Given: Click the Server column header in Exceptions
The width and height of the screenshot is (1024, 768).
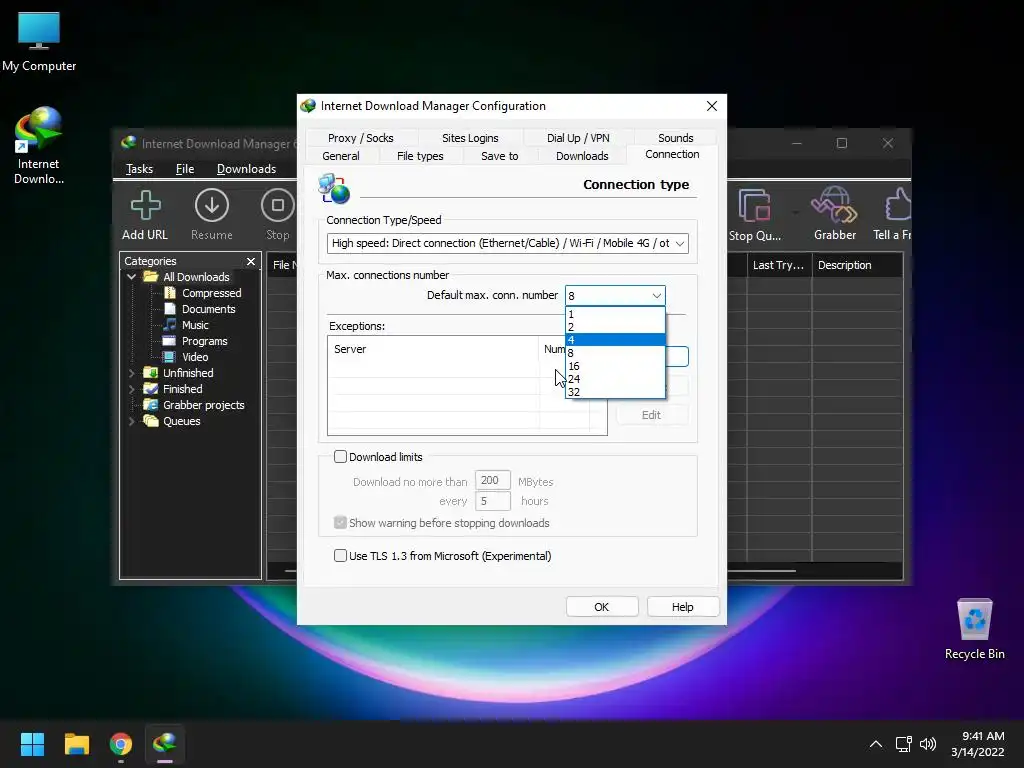Looking at the screenshot, I should 433,349.
